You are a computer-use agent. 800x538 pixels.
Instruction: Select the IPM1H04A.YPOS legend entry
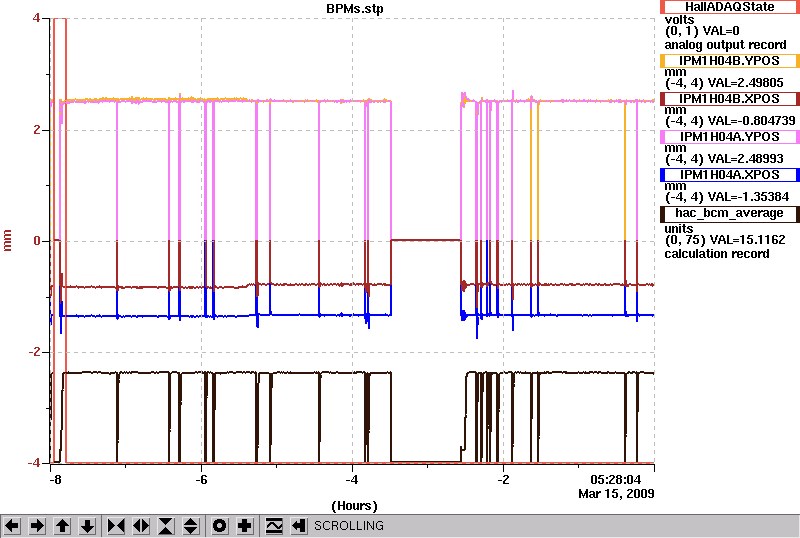pos(730,137)
